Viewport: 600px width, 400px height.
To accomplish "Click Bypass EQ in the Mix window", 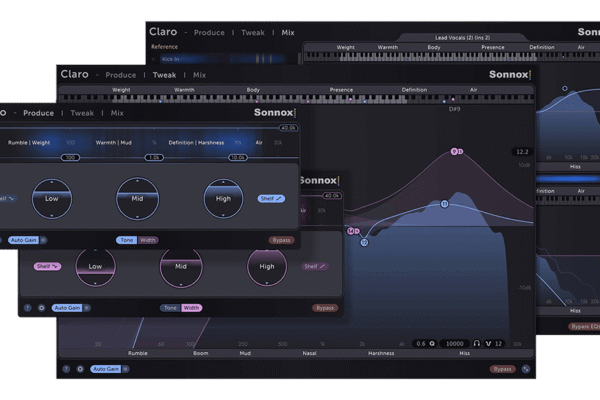I will (584, 327).
